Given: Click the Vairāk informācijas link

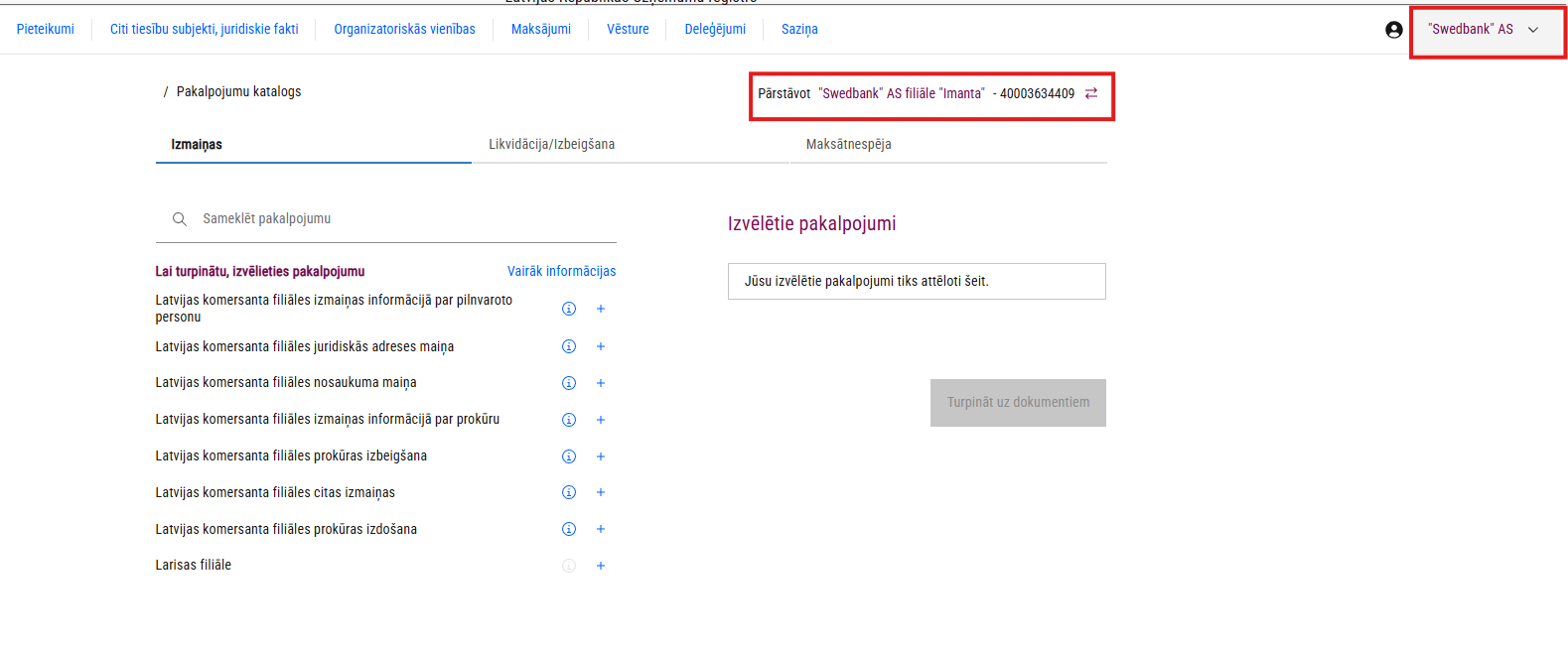Looking at the screenshot, I should coord(561,271).
